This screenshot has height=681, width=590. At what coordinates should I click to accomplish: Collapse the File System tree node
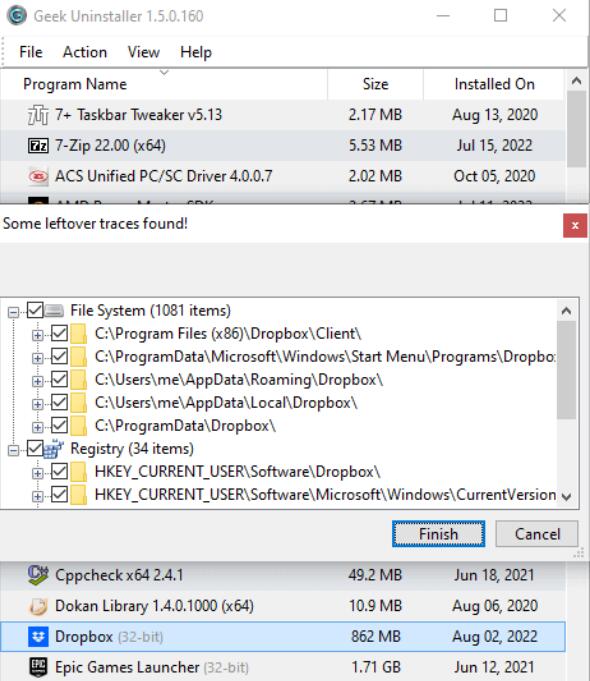[13, 312]
